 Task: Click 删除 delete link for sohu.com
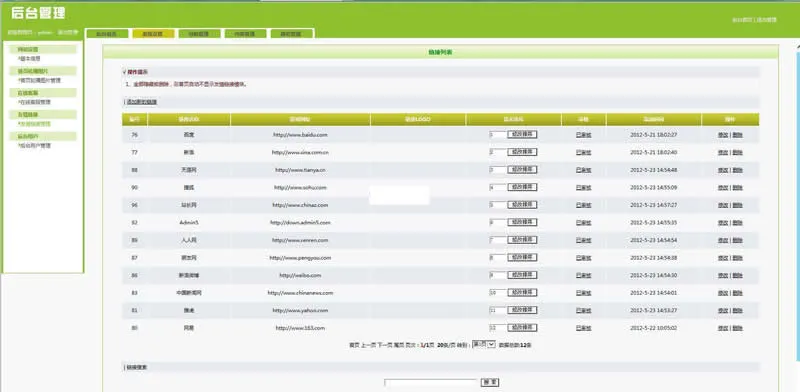(x=738, y=187)
